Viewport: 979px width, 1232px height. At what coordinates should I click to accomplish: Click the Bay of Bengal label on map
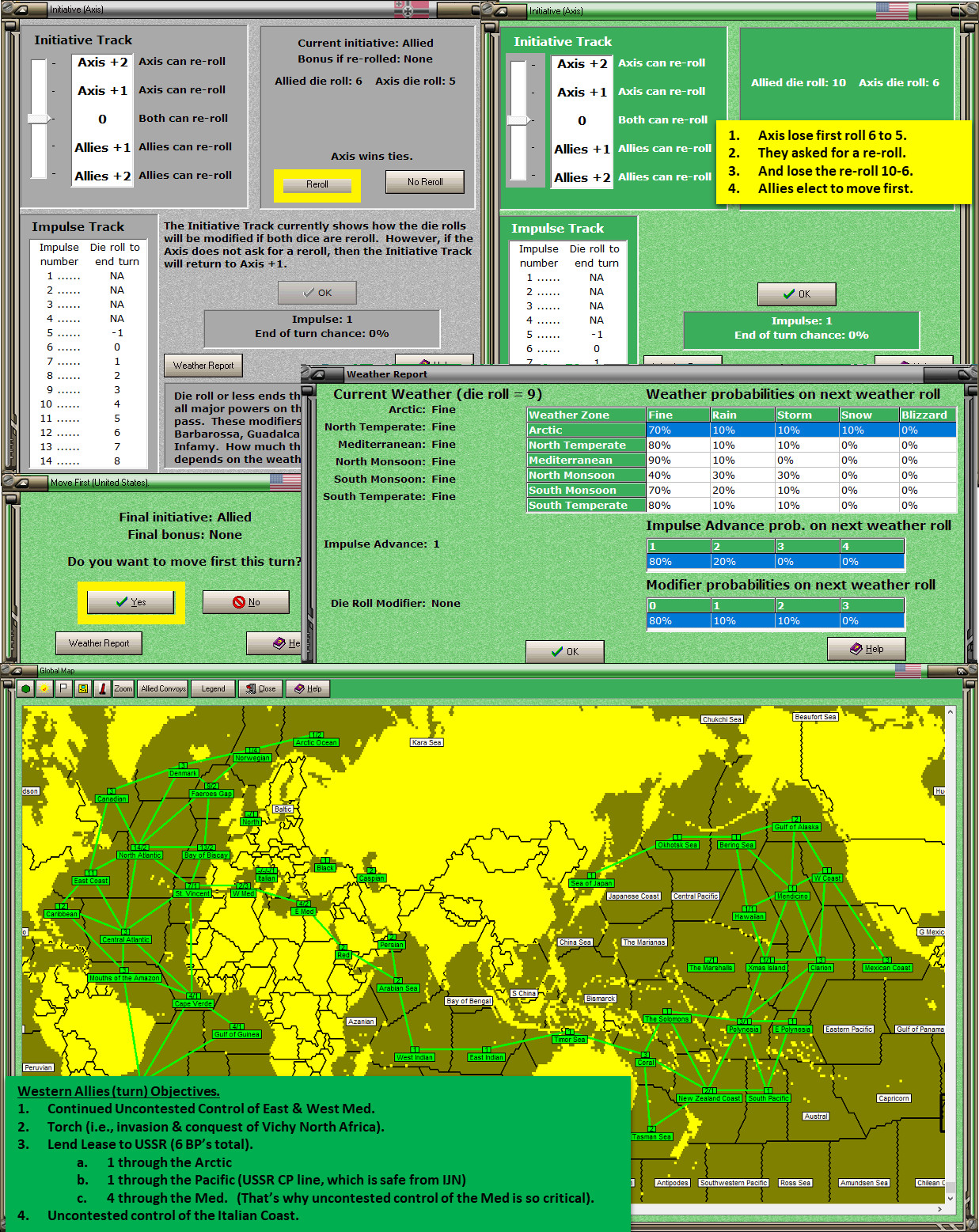[x=469, y=1001]
